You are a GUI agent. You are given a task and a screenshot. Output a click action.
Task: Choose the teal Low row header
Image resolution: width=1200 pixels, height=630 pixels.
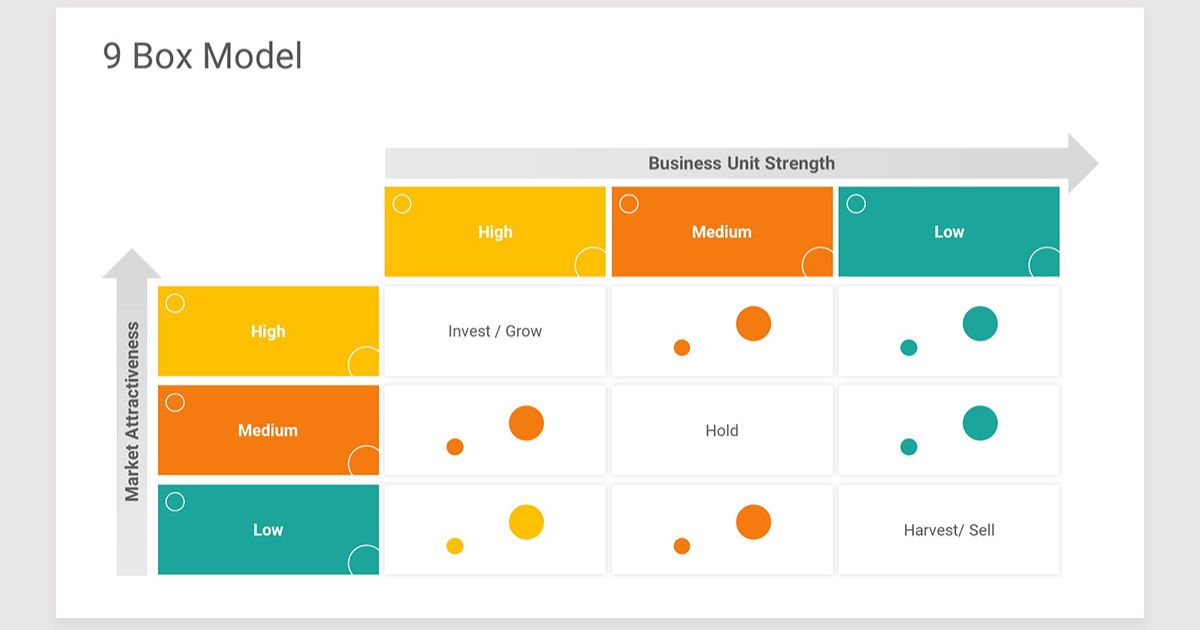click(268, 530)
